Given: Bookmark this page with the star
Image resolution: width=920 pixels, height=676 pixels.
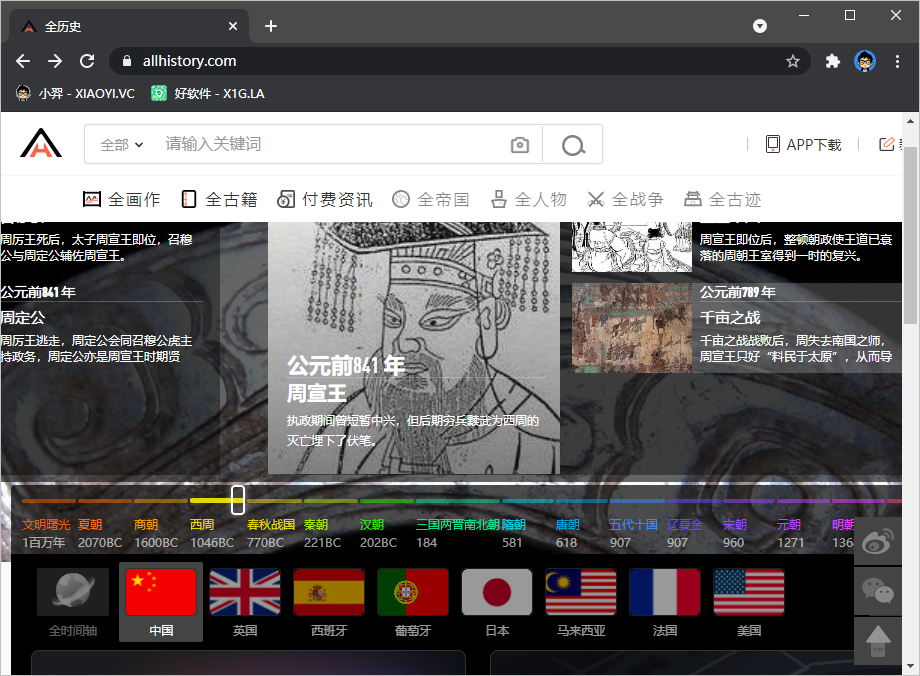Looking at the screenshot, I should (x=793, y=61).
